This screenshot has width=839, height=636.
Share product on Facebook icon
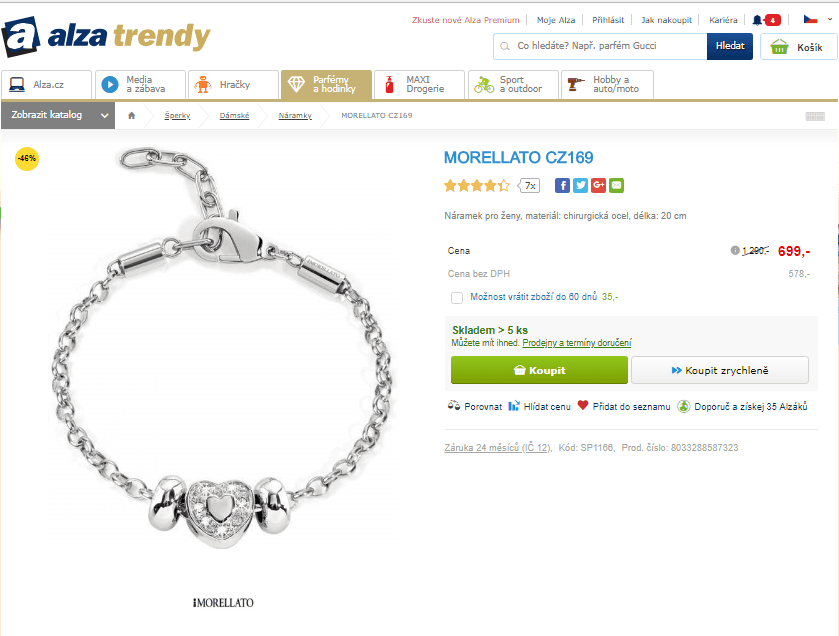pos(562,186)
